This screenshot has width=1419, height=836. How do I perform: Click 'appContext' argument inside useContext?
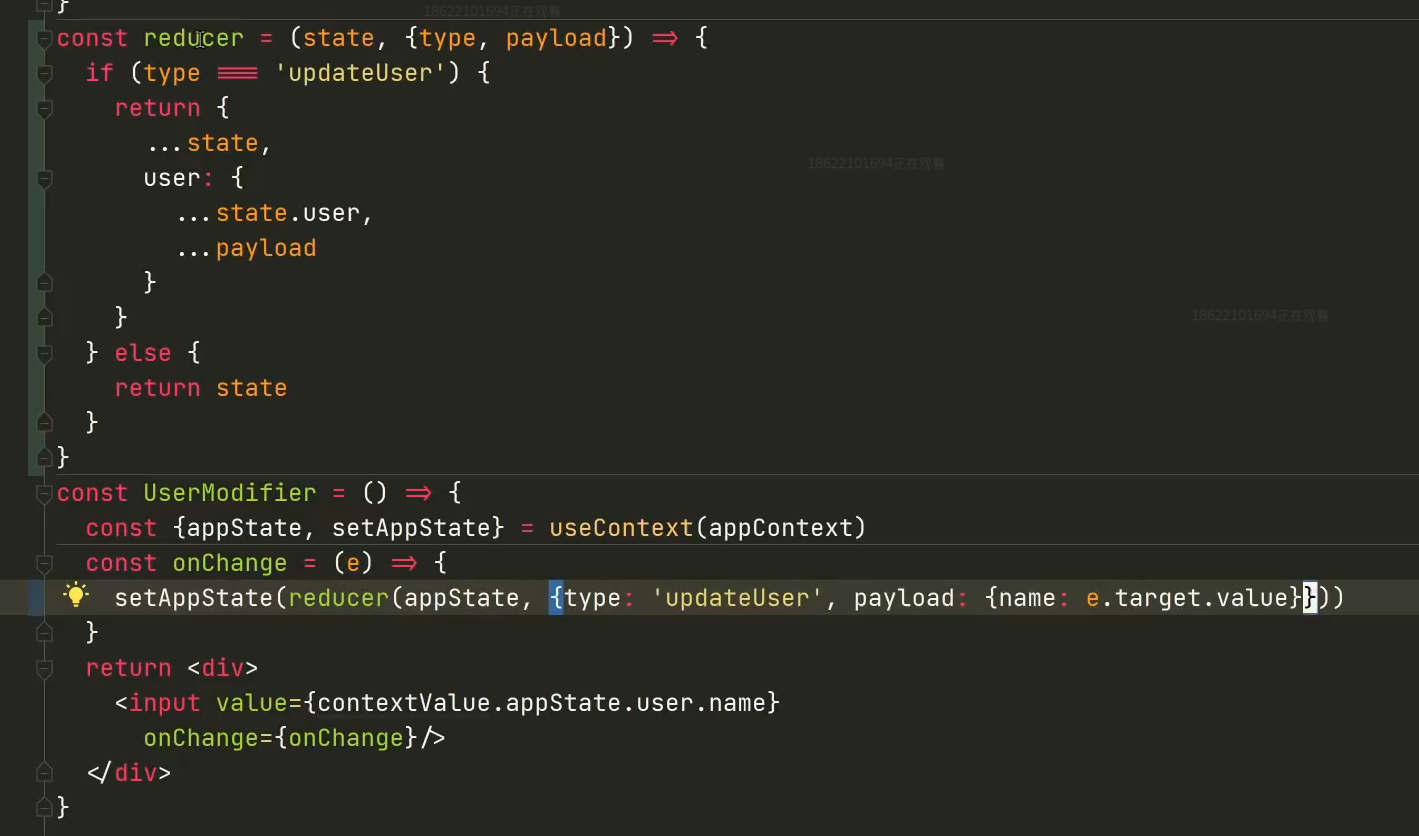780,528
